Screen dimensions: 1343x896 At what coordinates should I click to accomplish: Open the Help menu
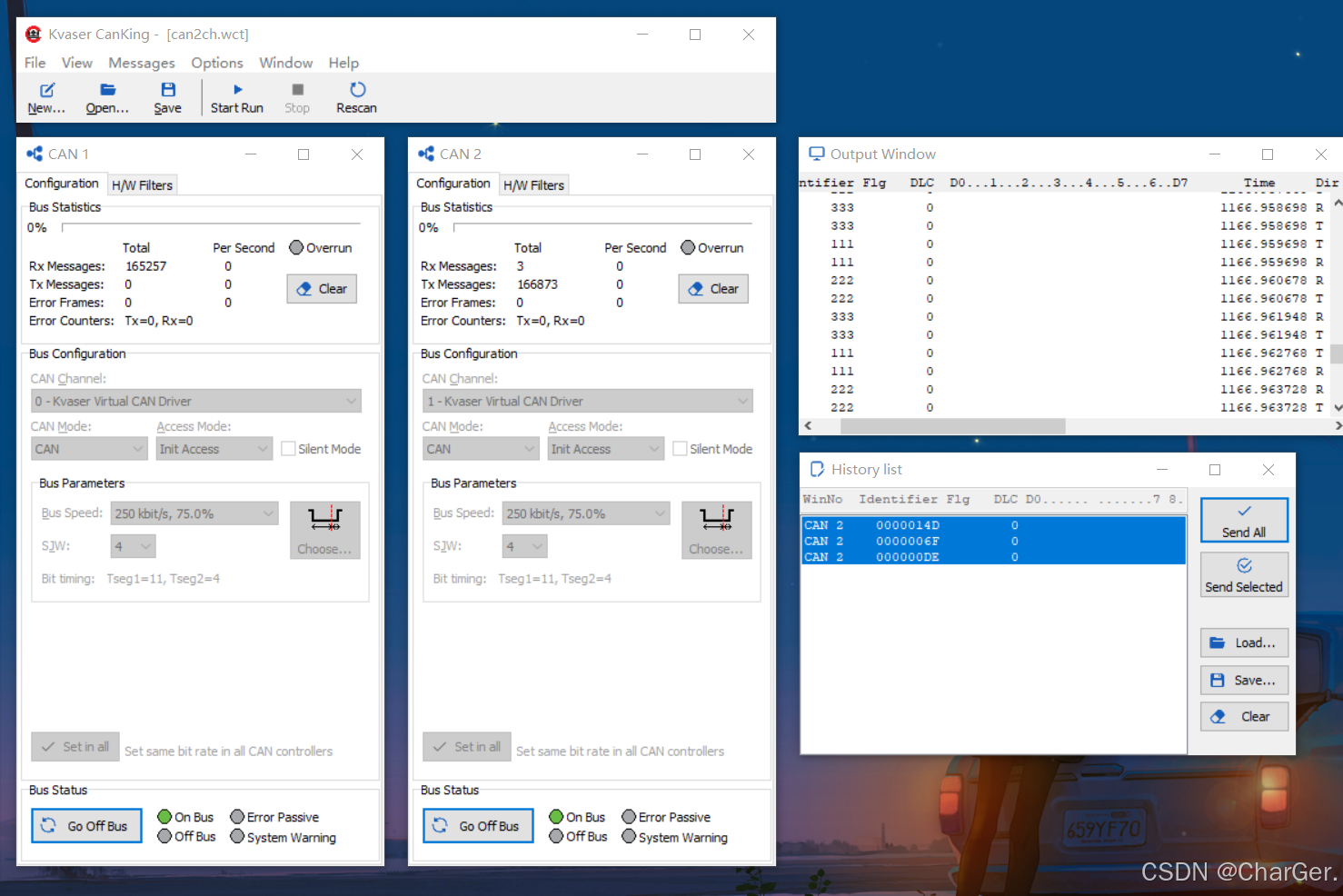tap(343, 63)
